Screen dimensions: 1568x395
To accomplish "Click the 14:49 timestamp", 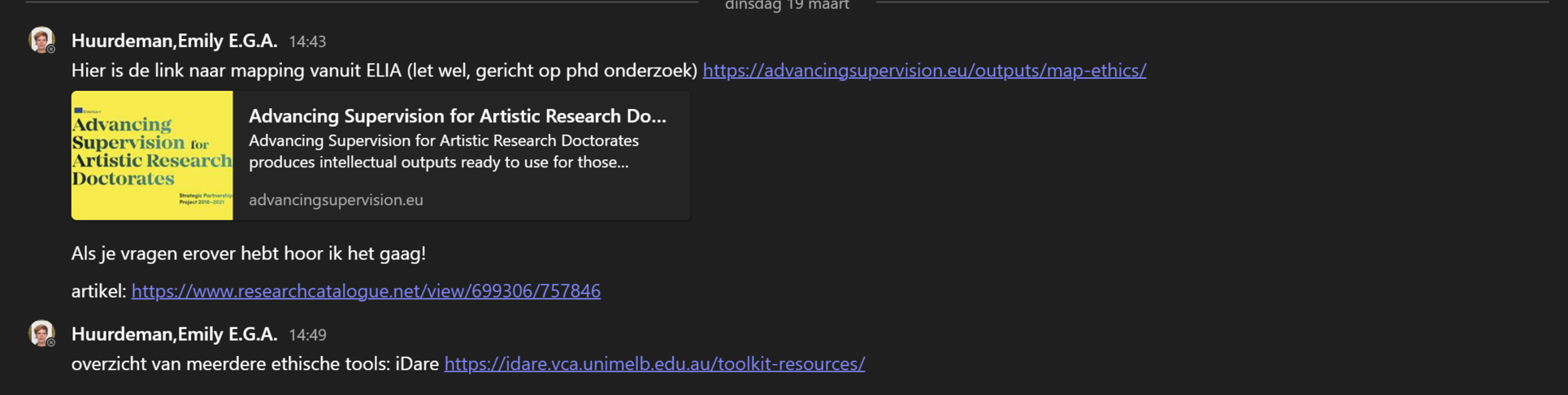I will tap(307, 335).
